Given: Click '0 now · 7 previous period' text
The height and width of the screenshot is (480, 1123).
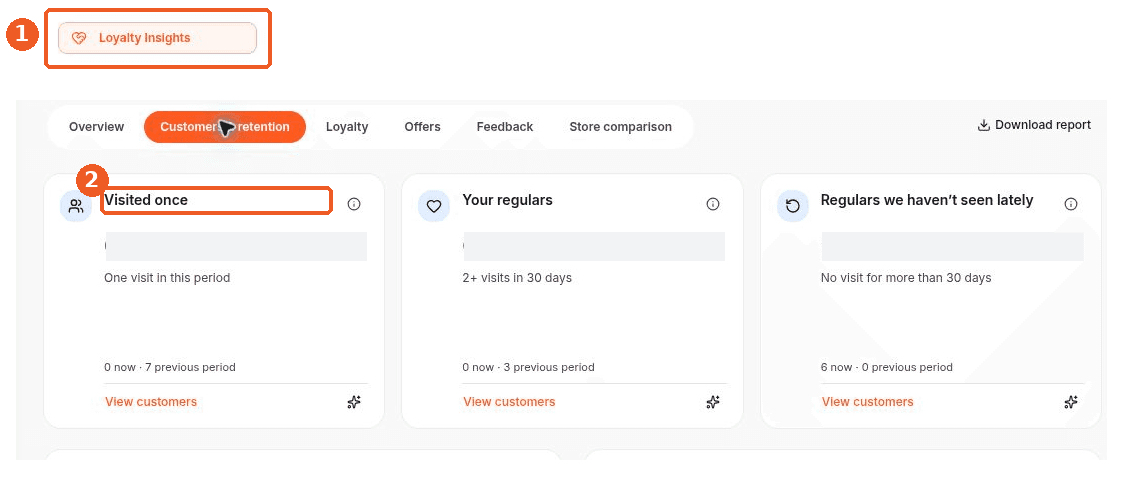Looking at the screenshot, I should [170, 368].
